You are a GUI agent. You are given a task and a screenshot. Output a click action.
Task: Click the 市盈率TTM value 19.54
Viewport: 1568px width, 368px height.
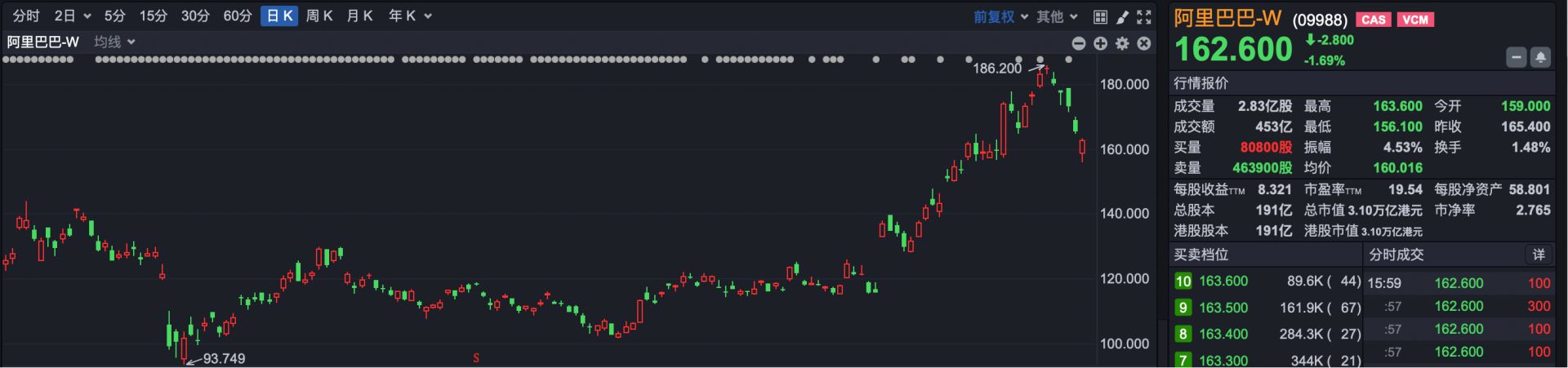pos(1405,189)
